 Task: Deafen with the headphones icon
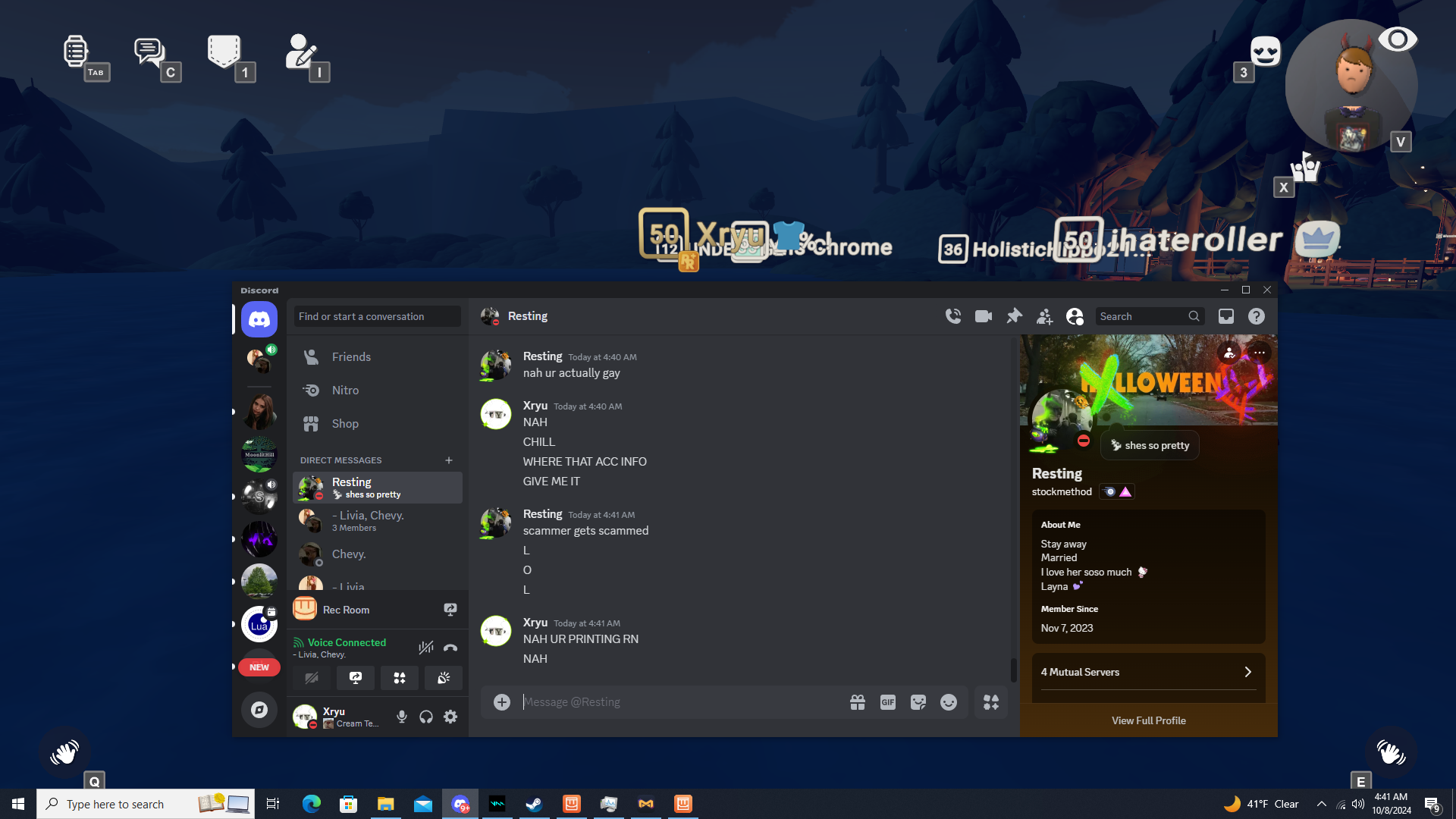click(426, 717)
